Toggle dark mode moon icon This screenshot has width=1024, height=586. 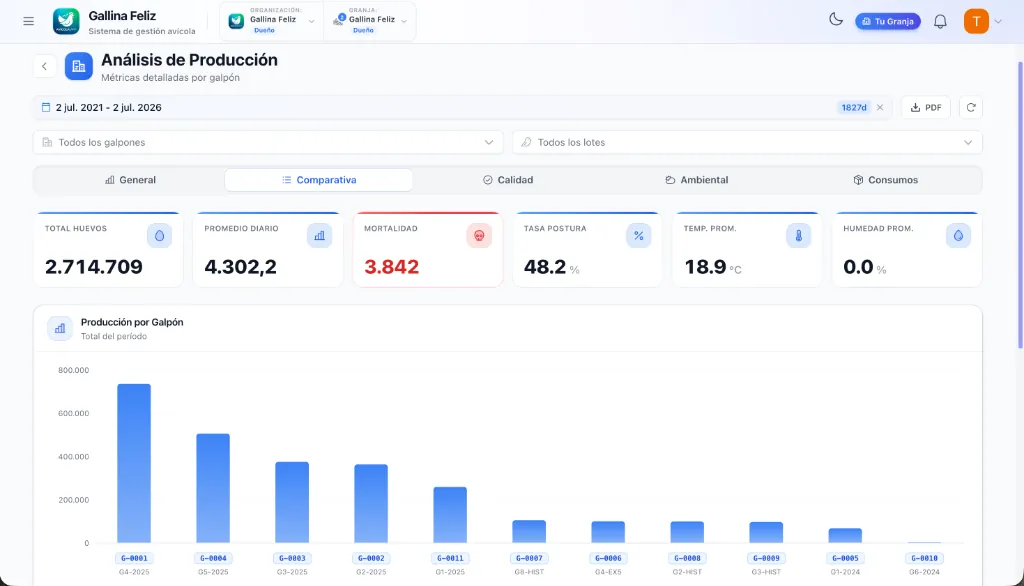pyautogui.click(x=835, y=20)
